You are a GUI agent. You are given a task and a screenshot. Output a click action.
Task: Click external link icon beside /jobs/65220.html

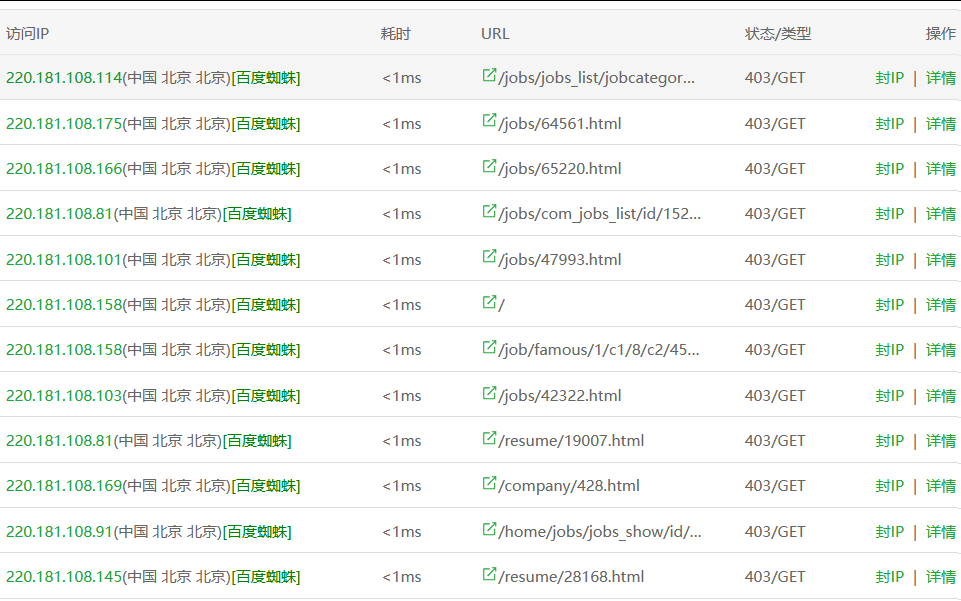(x=489, y=167)
